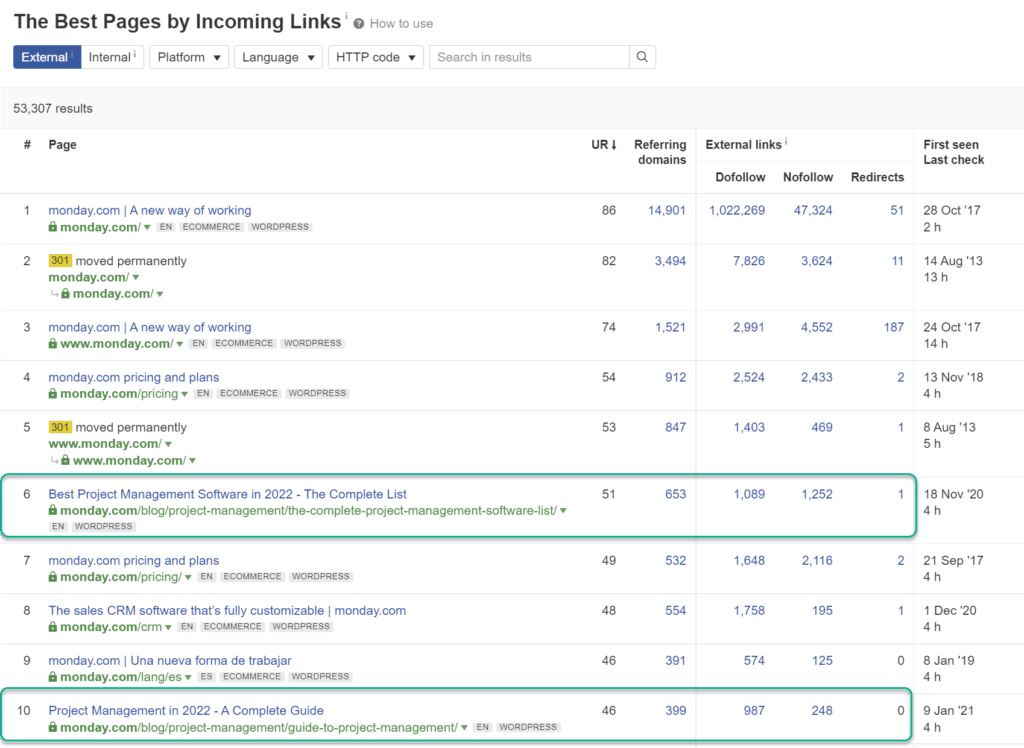This screenshot has height=748, width=1024.
Task: Click www.monday.com/ URL in row 3
Action: click(x=117, y=344)
